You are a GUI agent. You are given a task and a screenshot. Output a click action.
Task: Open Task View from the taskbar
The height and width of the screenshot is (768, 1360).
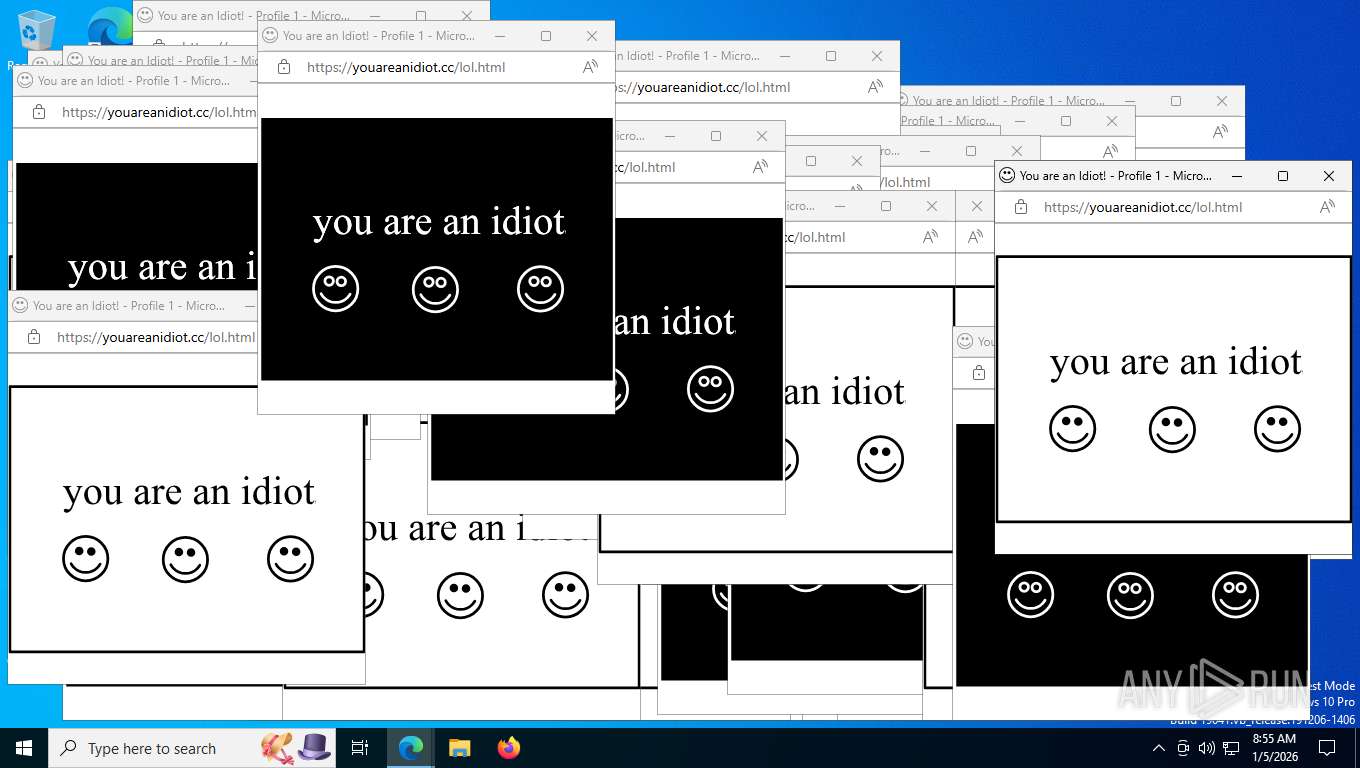(x=360, y=748)
